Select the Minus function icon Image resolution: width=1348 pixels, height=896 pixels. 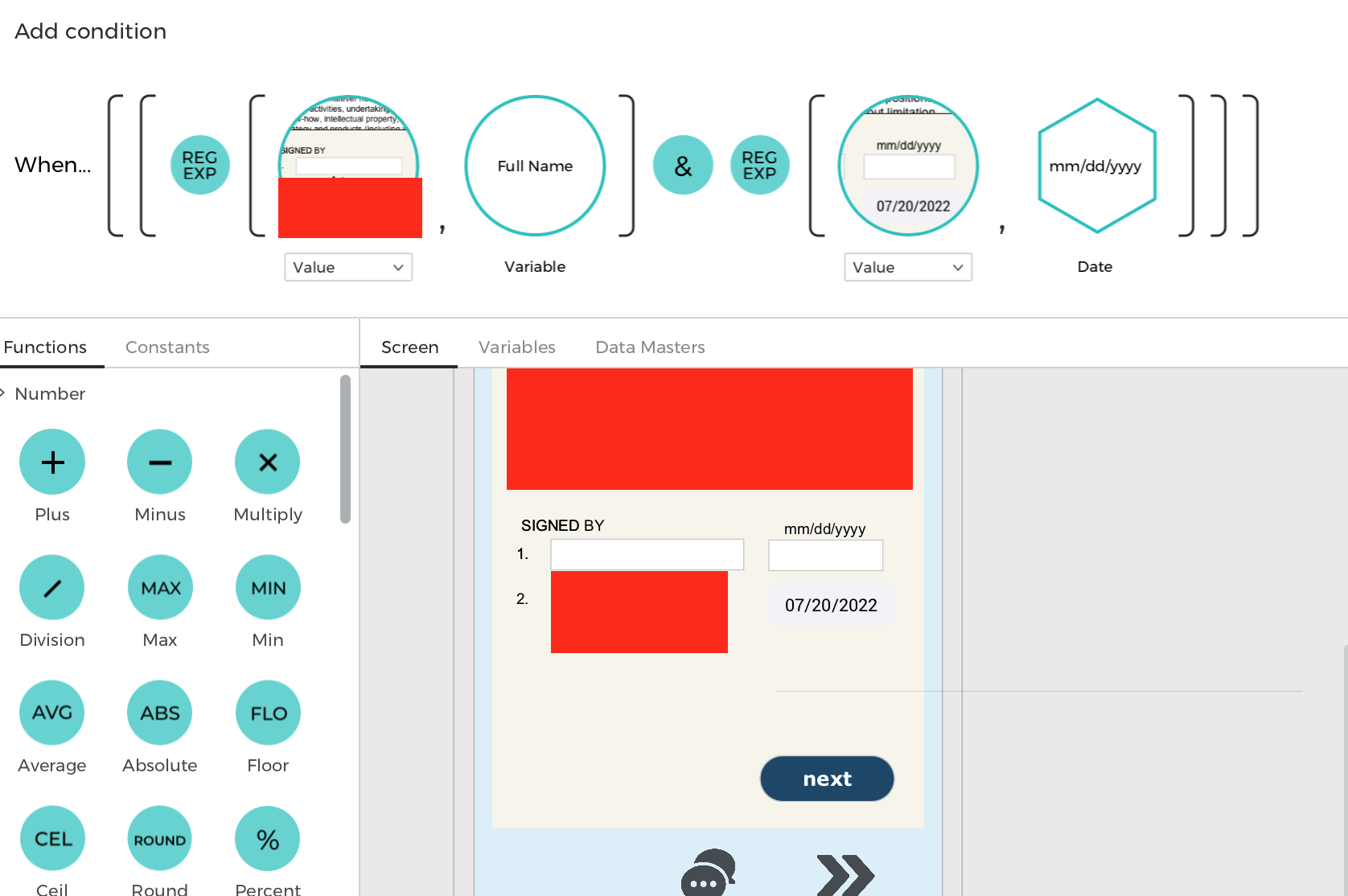(159, 462)
